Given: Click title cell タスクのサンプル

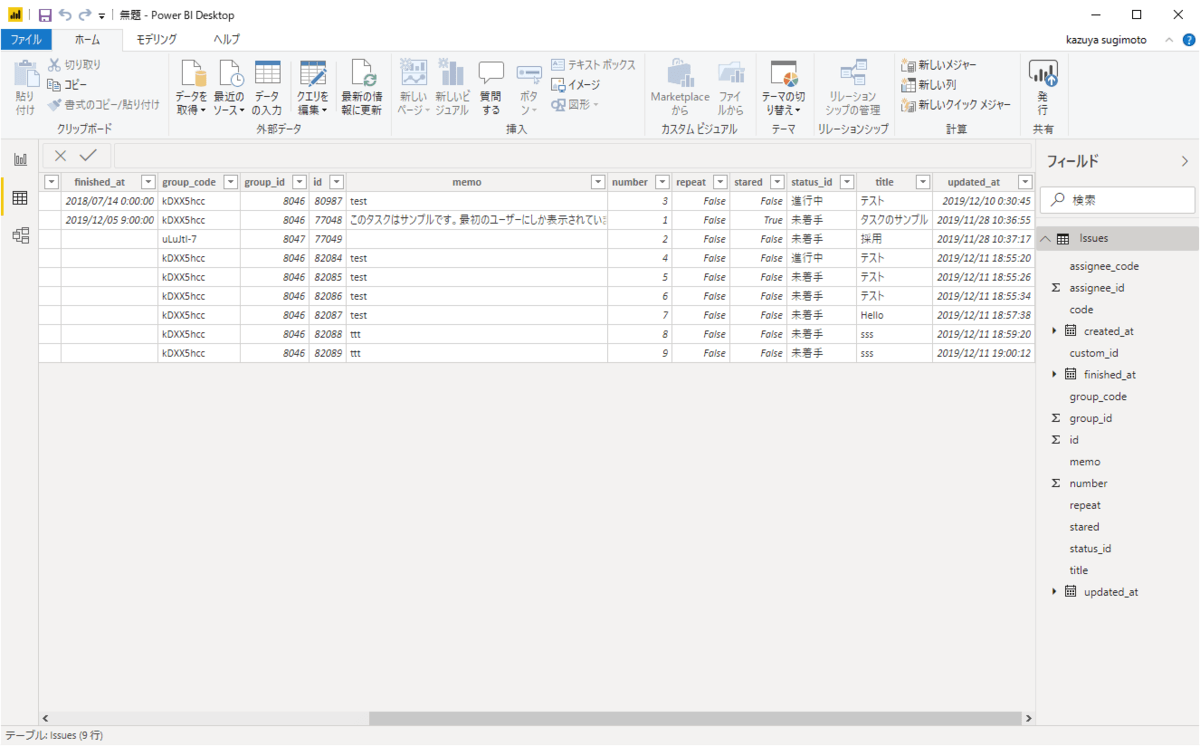Looking at the screenshot, I should point(894,220).
